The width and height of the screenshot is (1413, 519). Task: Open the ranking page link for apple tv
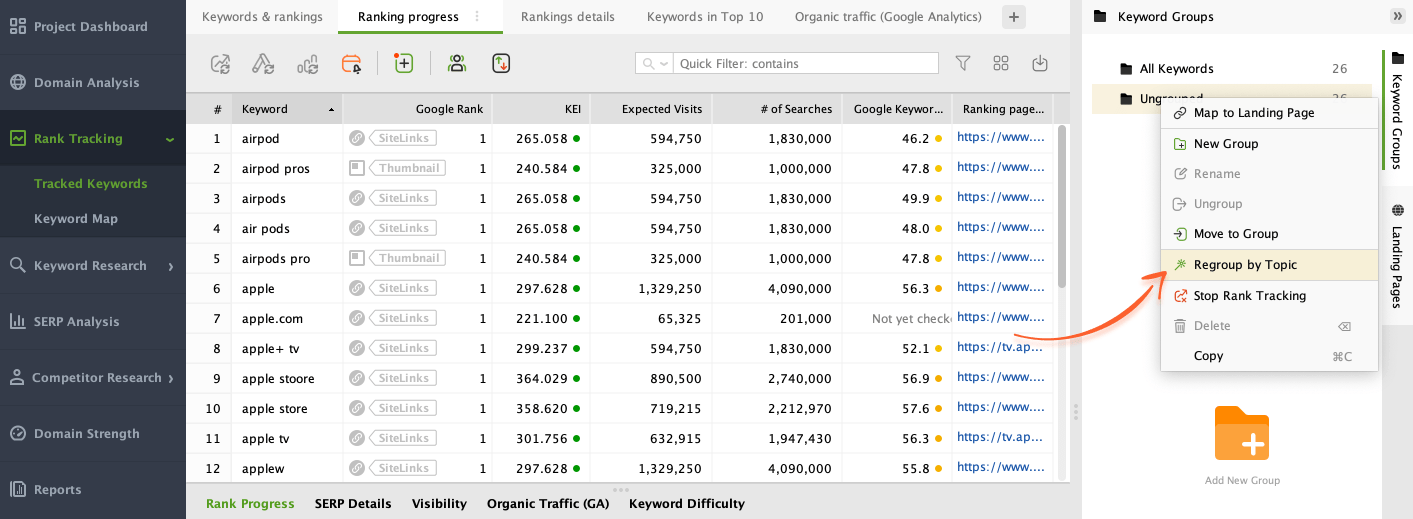1001,437
